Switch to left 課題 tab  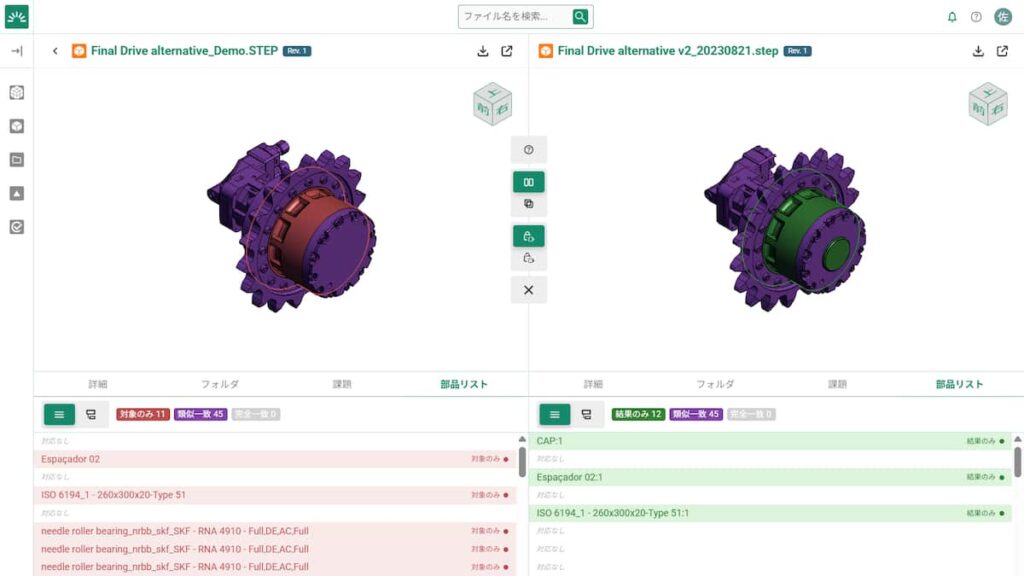pyautogui.click(x=342, y=384)
